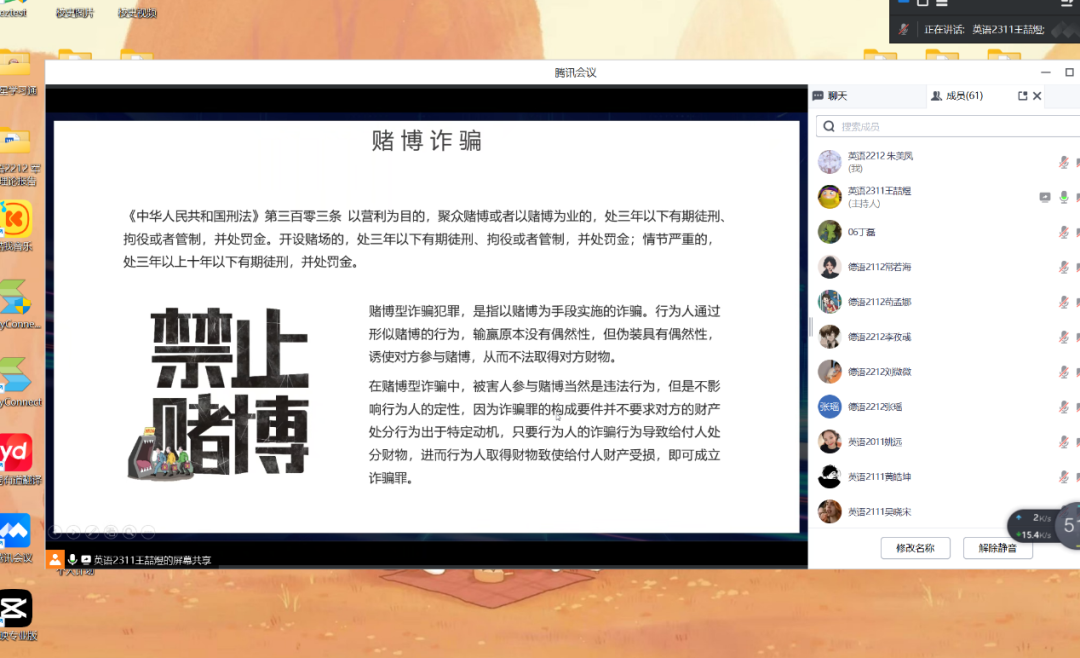Click the 搜索成员 search field
This screenshot has height=658, width=1080.
(x=945, y=126)
